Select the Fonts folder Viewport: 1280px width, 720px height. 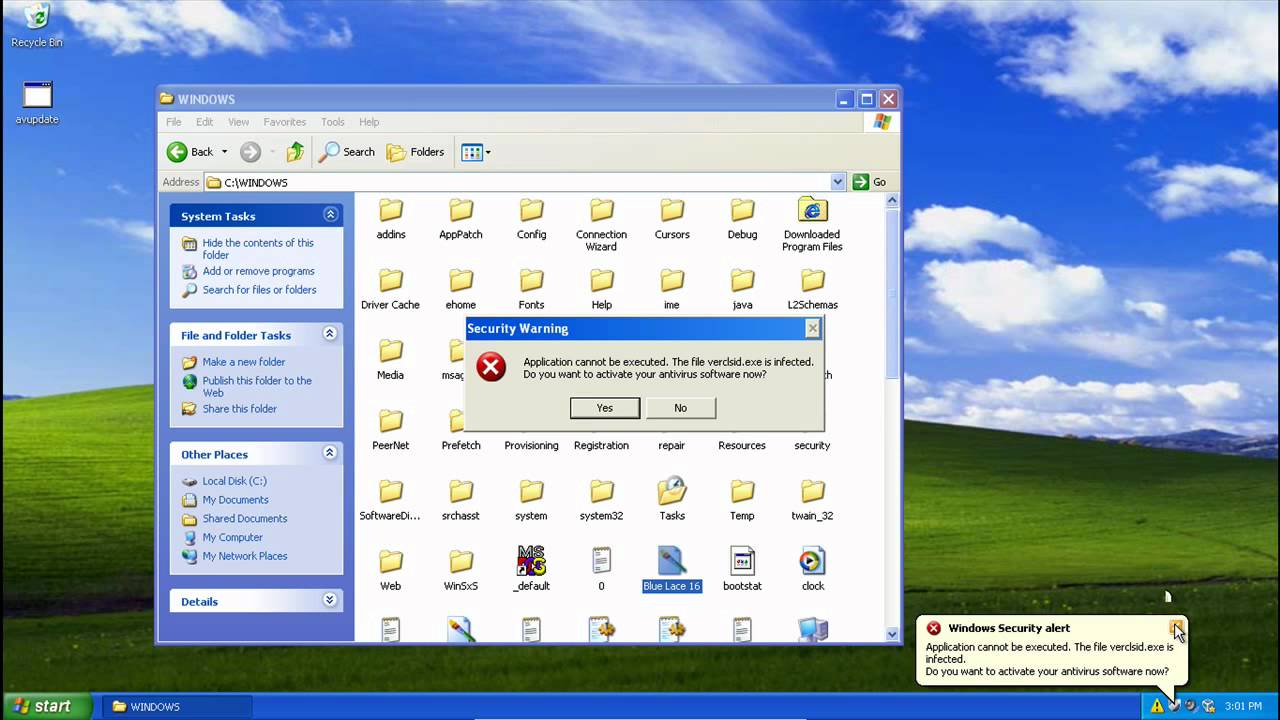pyautogui.click(x=531, y=289)
